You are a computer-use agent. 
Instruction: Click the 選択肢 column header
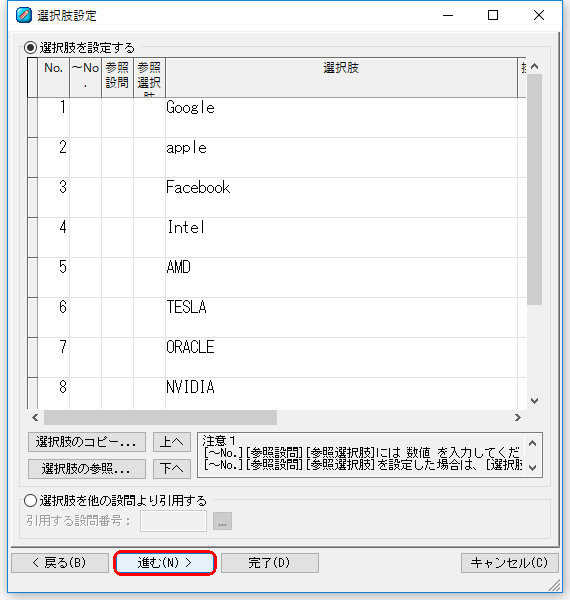(x=341, y=78)
